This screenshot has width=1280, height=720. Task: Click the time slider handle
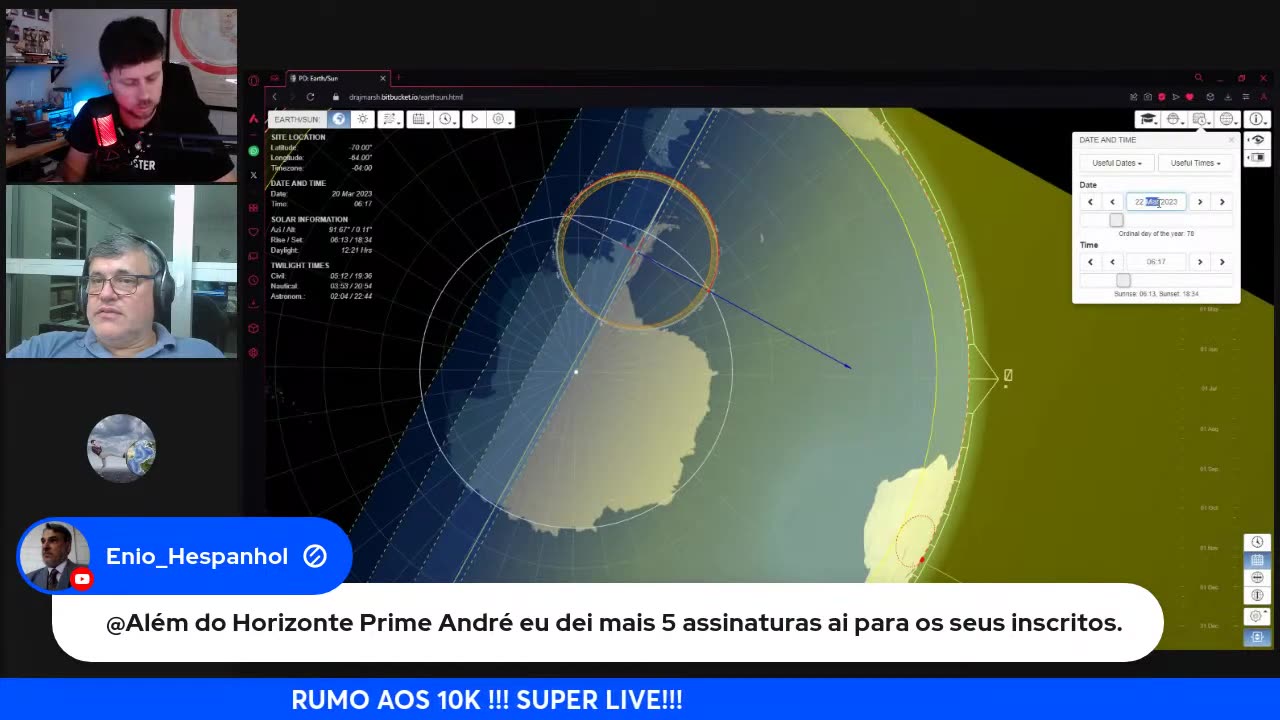[x=1123, y=281]
